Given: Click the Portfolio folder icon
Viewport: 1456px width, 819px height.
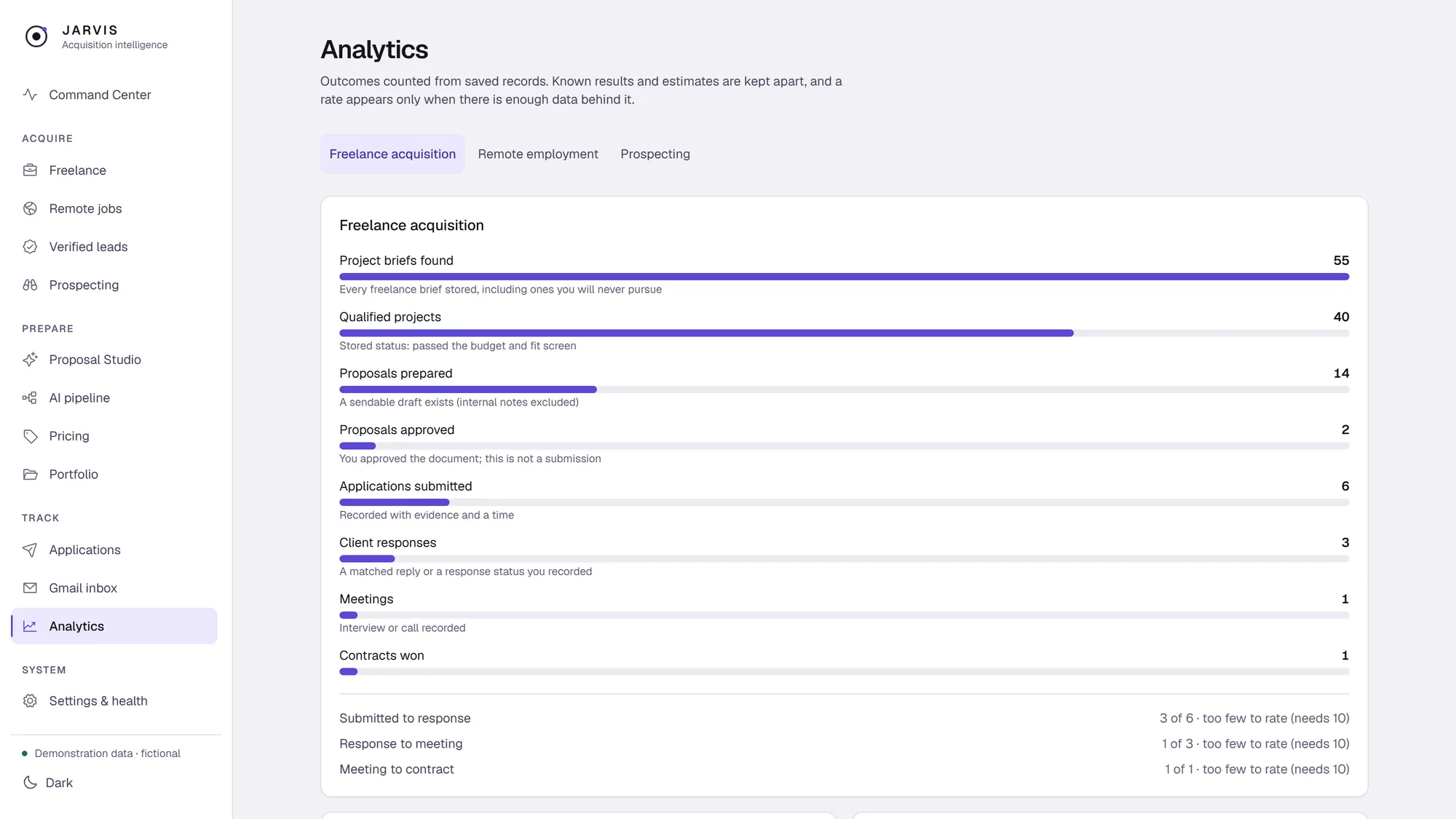Looking at the screenshot, I should click(30, 474).
